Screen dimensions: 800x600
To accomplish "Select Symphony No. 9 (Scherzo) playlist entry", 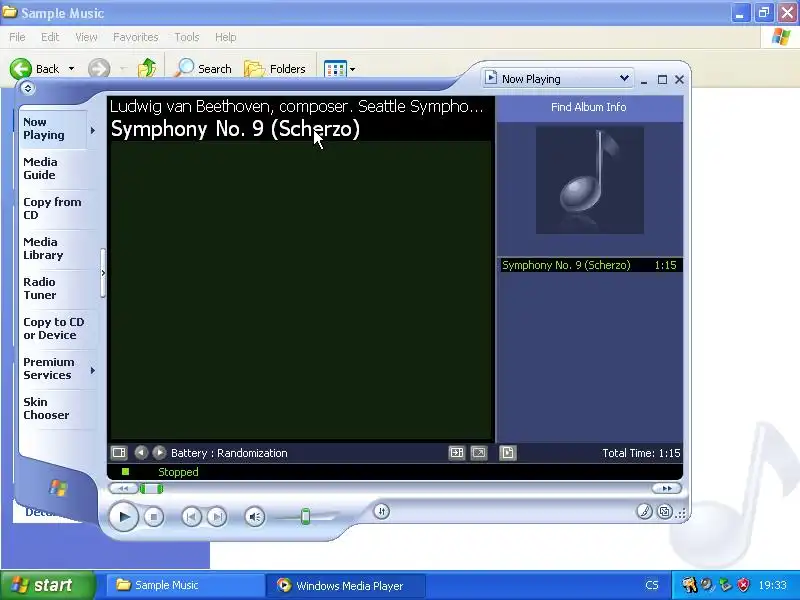I will [591, 265].
